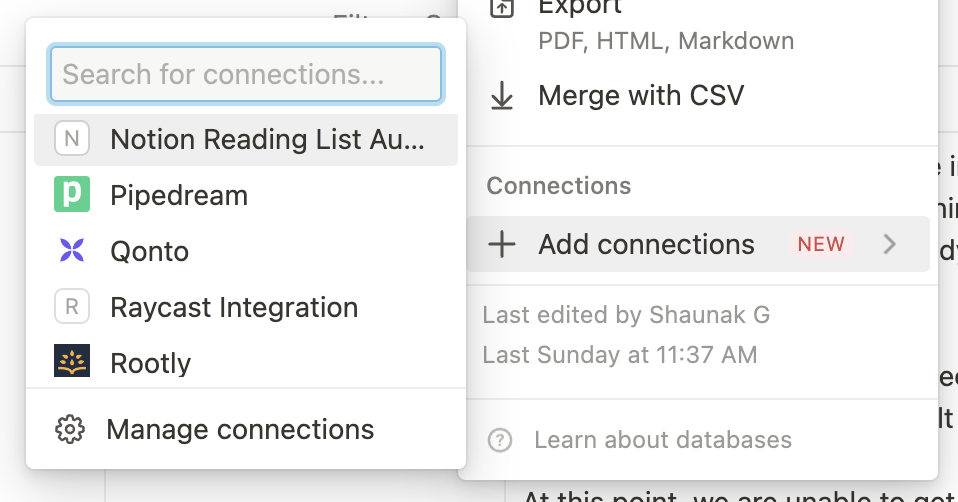
Task: Click the Rootly logo icon
Action: click(x=72, y=360)
